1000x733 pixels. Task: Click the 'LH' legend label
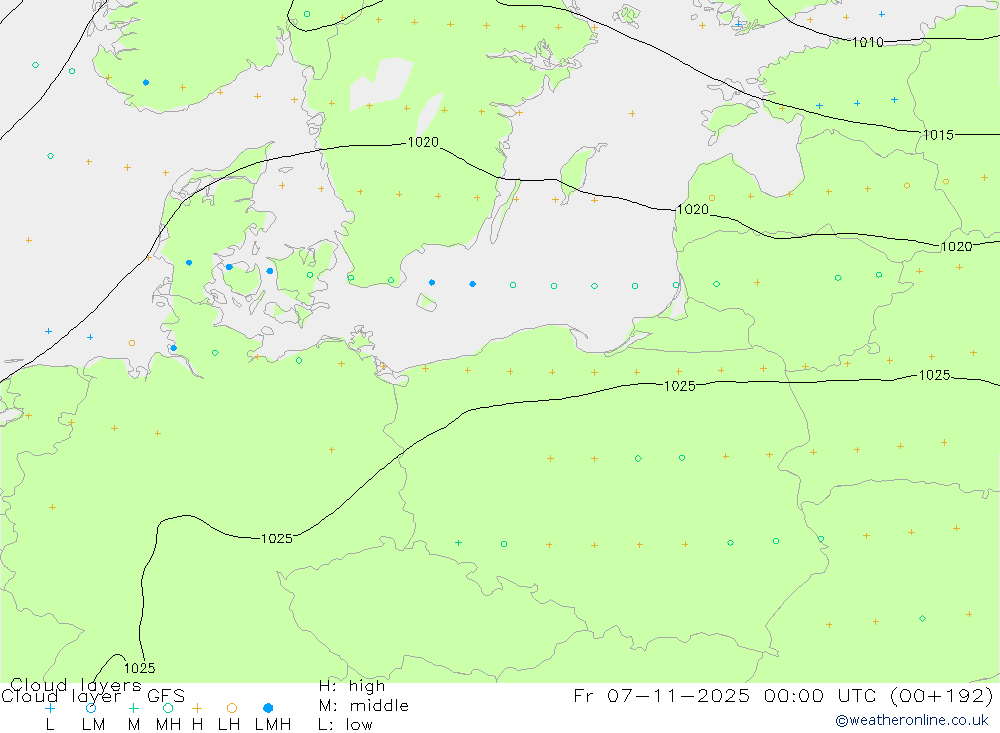[229, 725]
